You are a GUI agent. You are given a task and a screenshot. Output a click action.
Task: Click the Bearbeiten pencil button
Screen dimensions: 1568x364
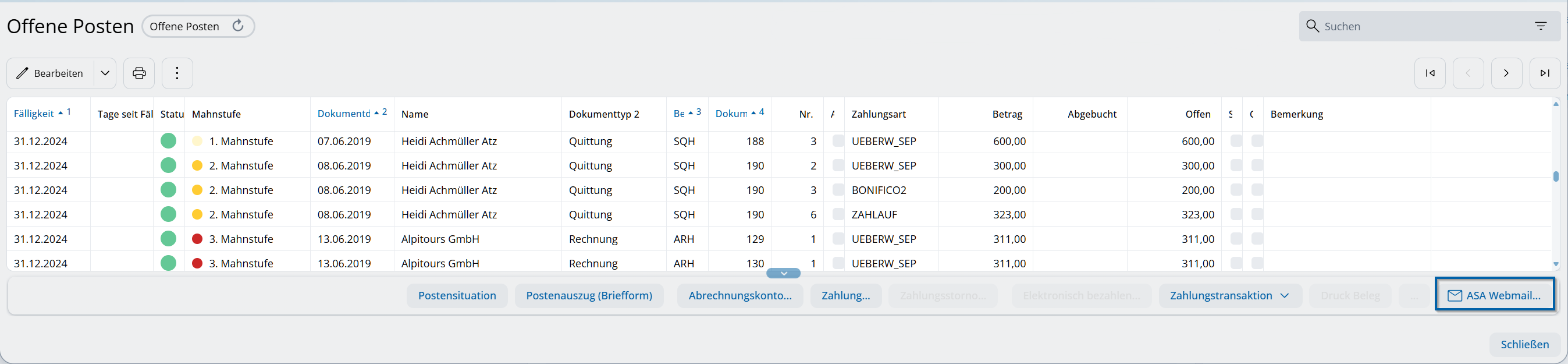click(50, 73)
